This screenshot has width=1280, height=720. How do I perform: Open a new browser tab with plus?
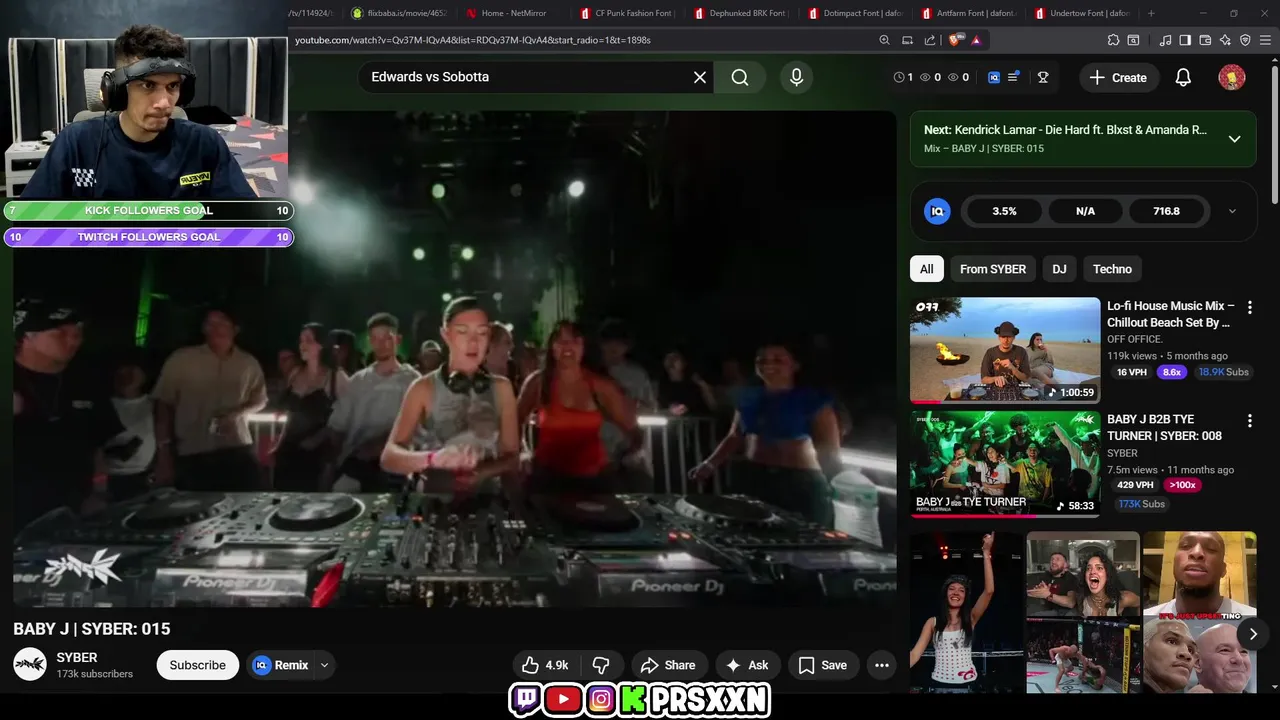pos(1151,13)
